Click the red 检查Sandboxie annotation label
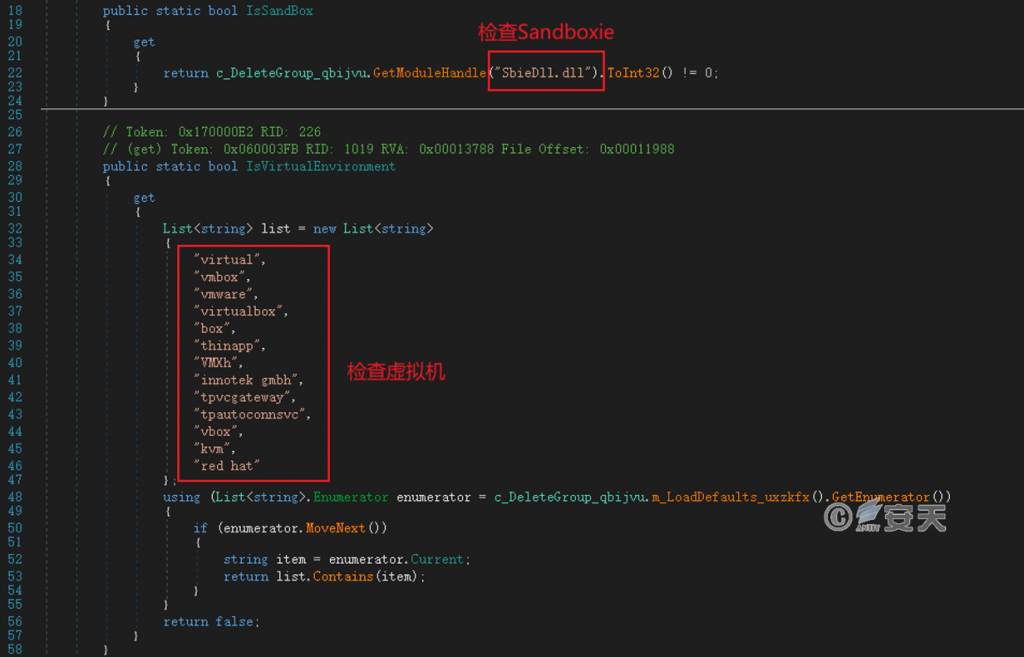This screenshot has height=657, width=1024. click(546, 32)
